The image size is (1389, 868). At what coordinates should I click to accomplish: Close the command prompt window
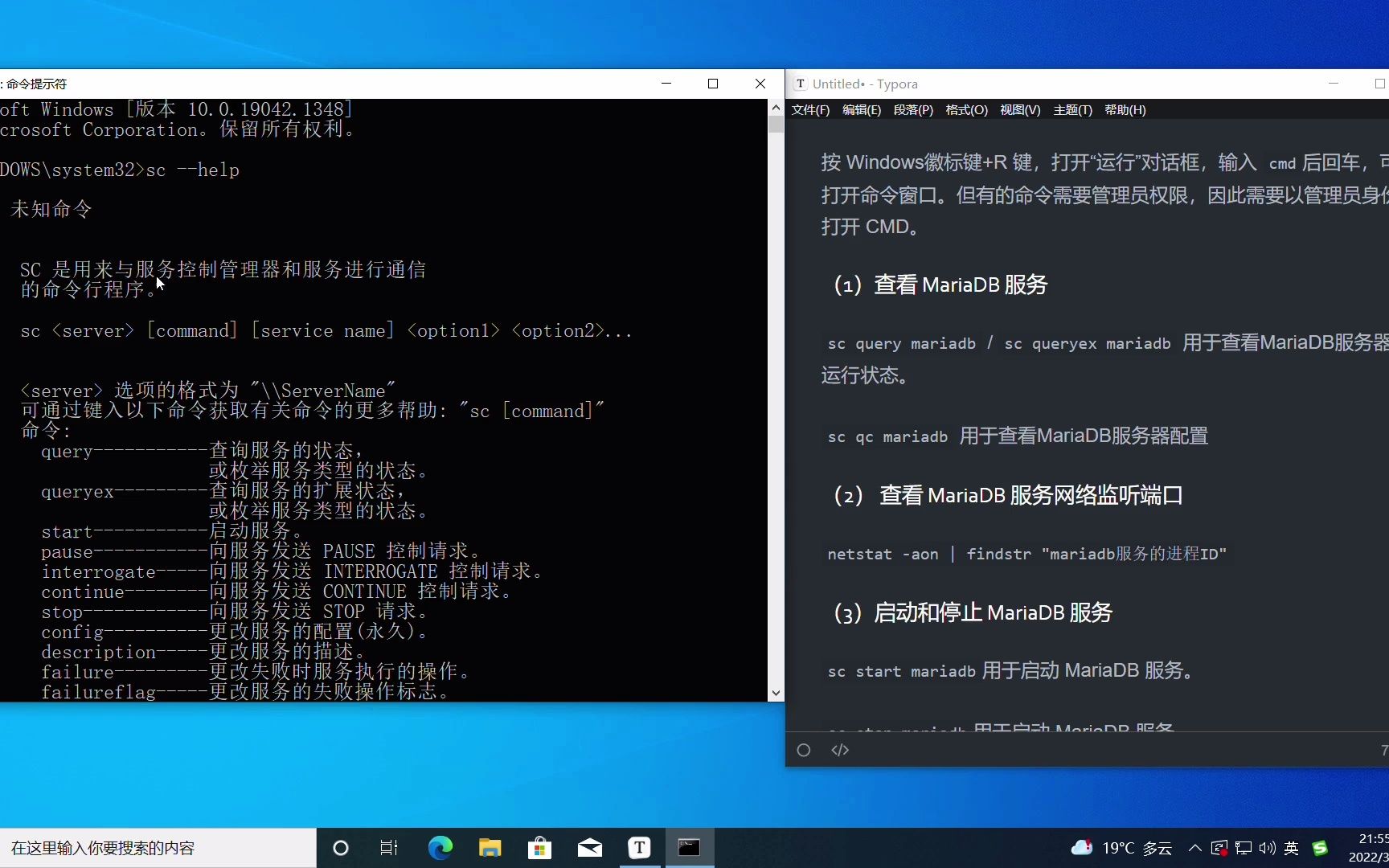760,84
